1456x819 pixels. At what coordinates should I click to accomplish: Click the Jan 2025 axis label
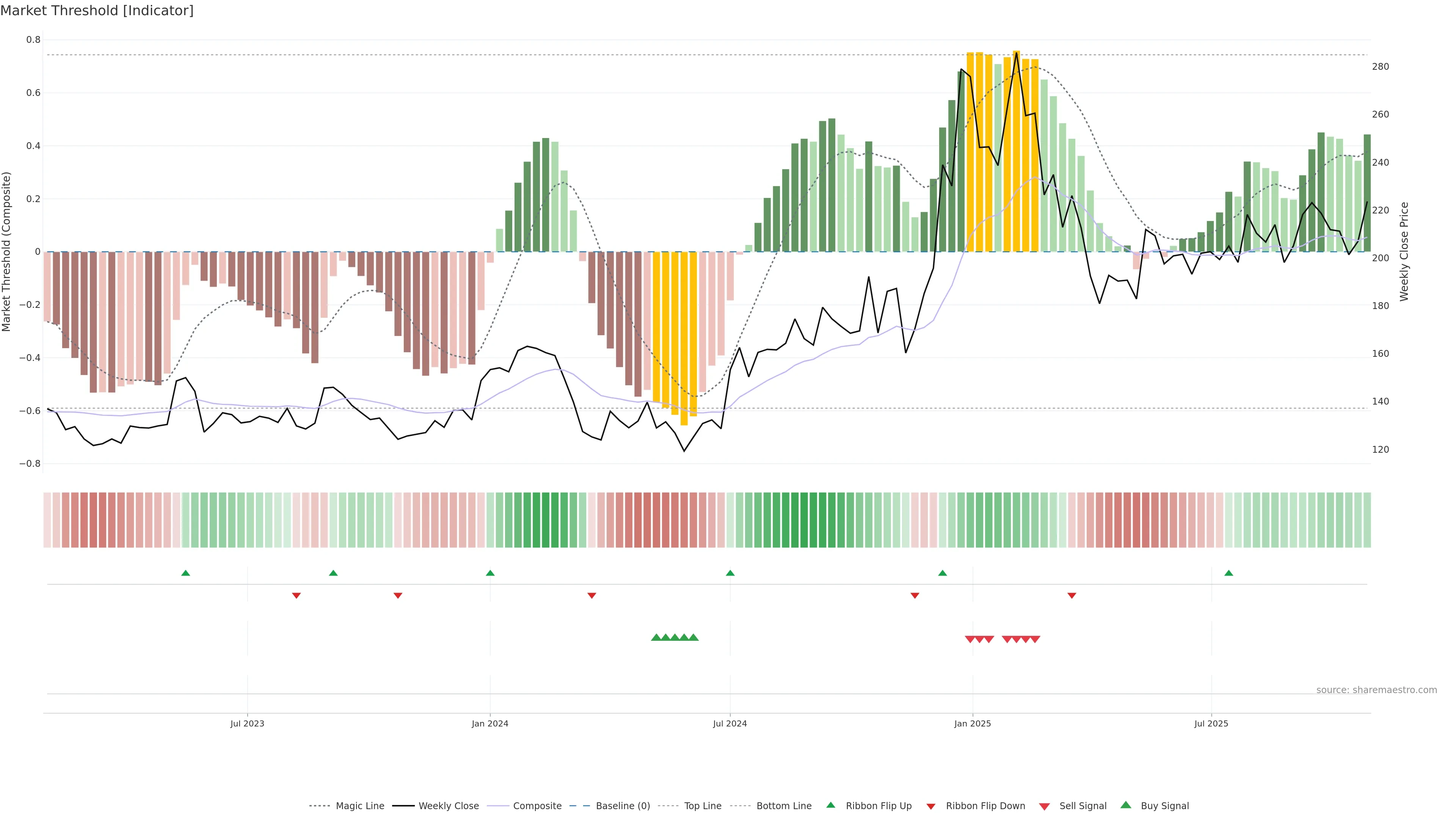click(x=972, y=723)
